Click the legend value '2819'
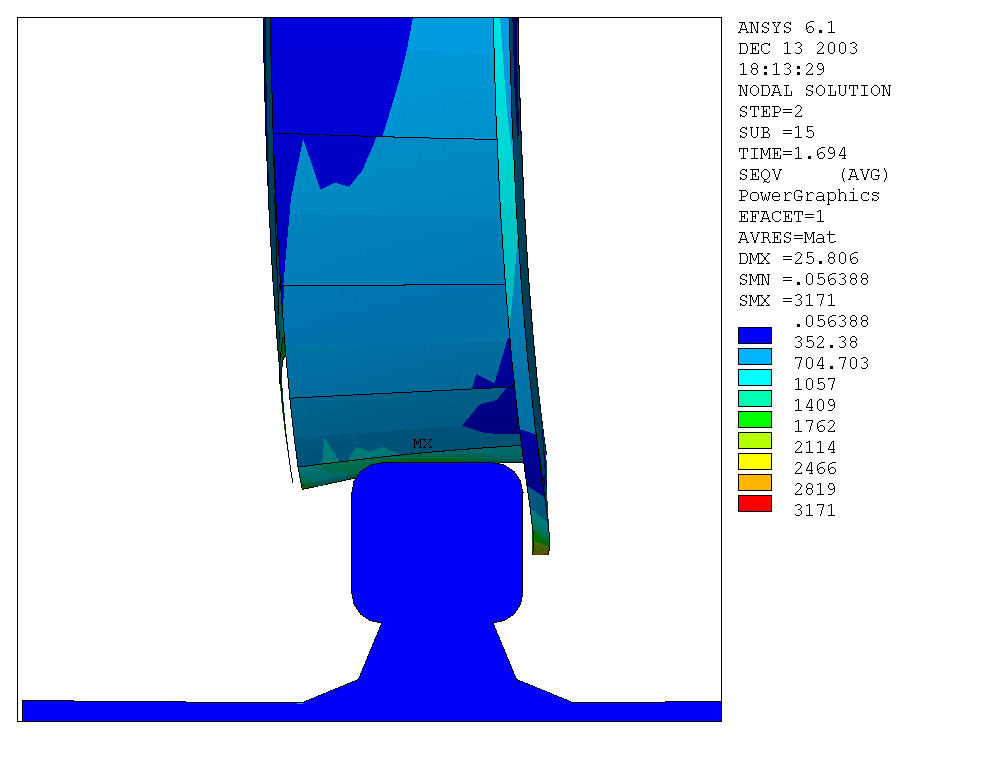This screenshot has height=783, width=985. coord(815,489)
